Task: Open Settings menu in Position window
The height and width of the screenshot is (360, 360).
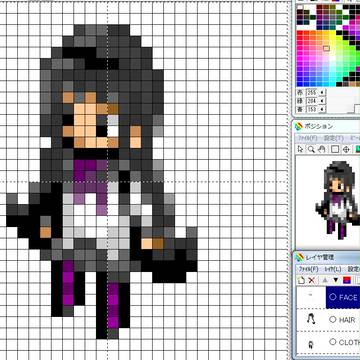Action: click(334, 138)
